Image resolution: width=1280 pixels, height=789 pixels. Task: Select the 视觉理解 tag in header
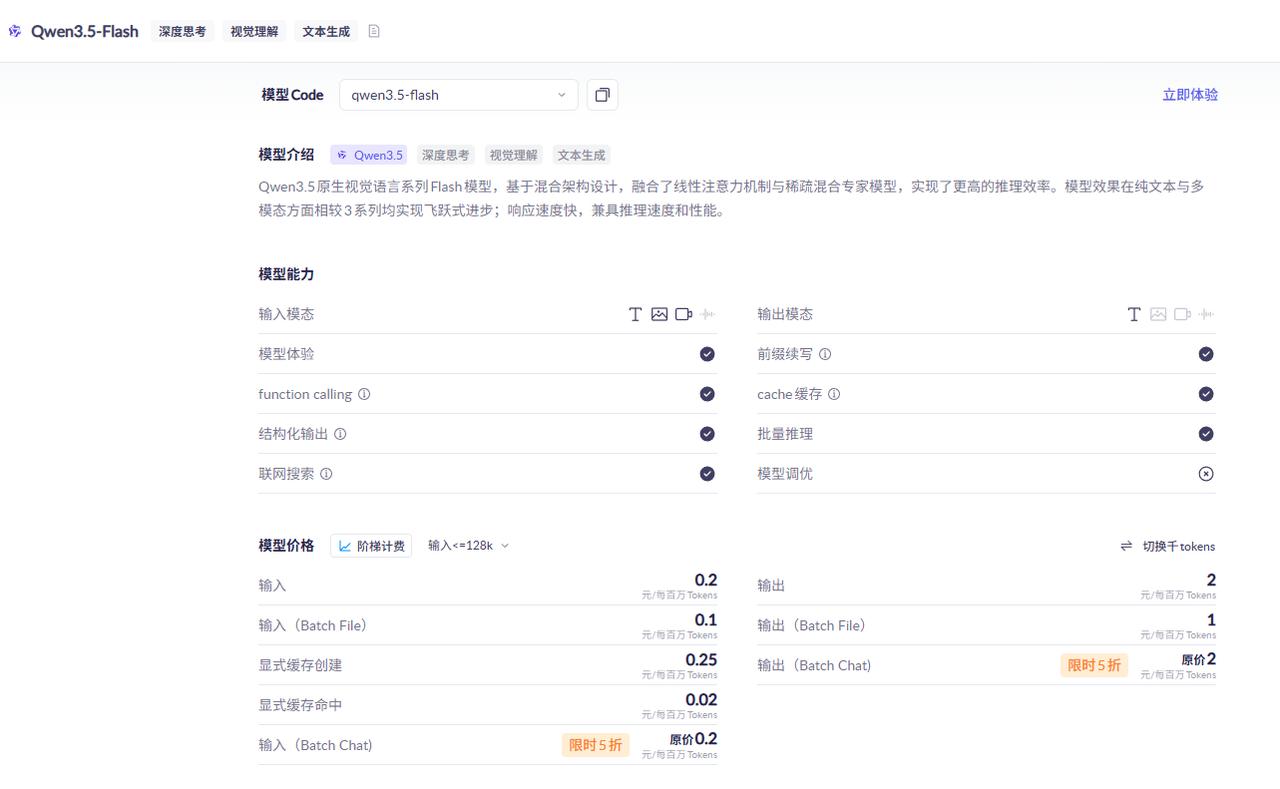pyautogui.click(x=254, y=31)
